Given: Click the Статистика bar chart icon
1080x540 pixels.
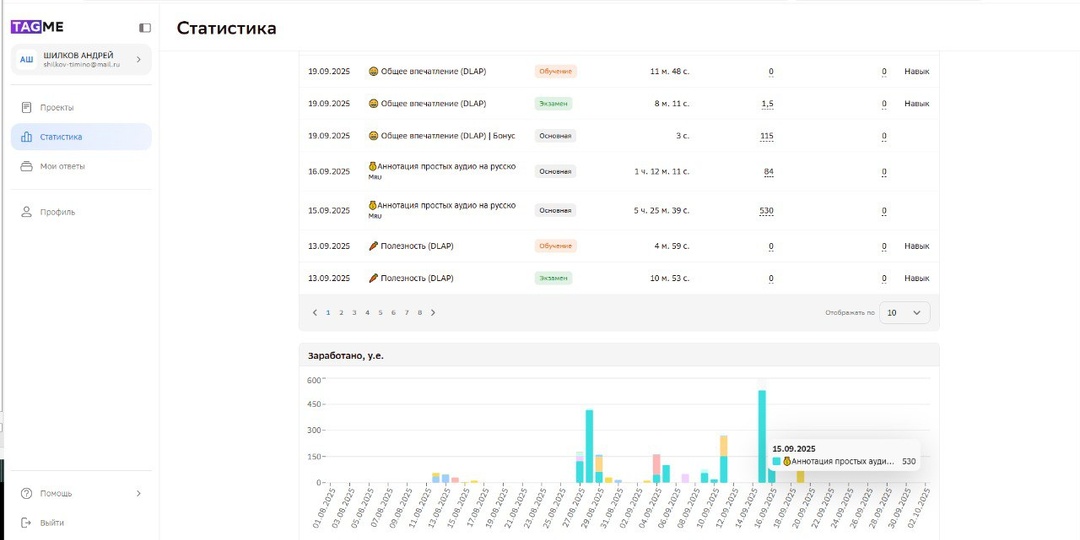Looking at the screenshot, I should tap(26, 137).
